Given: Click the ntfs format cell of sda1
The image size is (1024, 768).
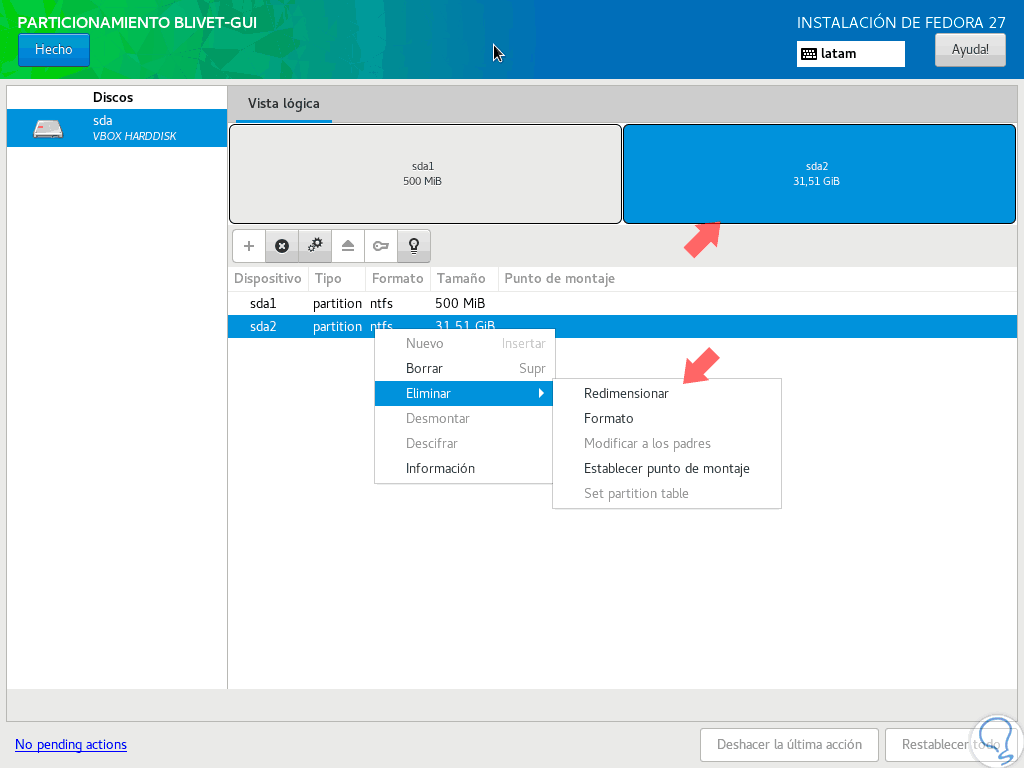Looking at the screenshot, I should 381,304.
